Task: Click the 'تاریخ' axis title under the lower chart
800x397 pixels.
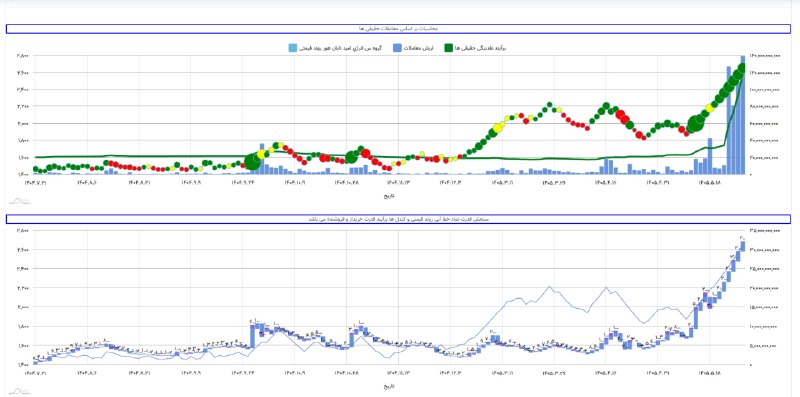Action: pyautogui.click(x=388, y=386)
